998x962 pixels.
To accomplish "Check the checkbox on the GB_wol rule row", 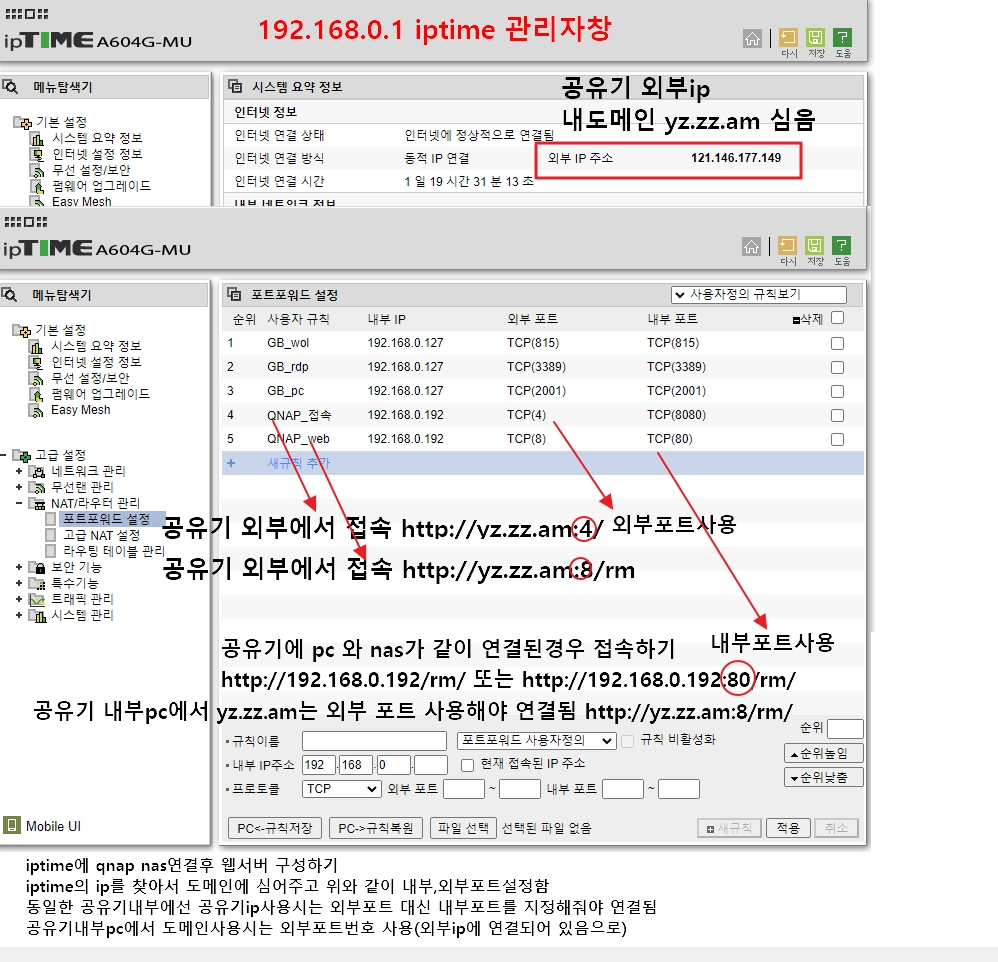I will (838, 343).
